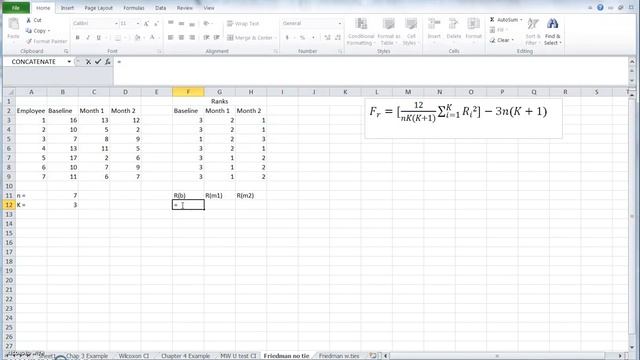Click the Paste clipboard icon
The image size is (640, 360).
coord(13,24)
